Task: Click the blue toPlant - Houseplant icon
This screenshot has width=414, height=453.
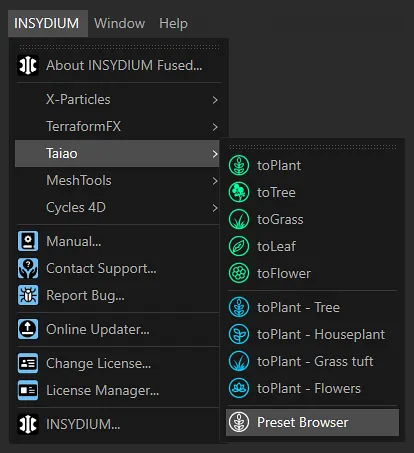Action: [239, 334]
